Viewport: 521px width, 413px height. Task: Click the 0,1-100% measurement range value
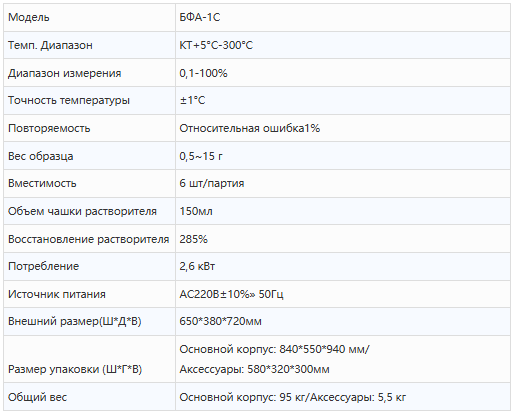(203, 73)
